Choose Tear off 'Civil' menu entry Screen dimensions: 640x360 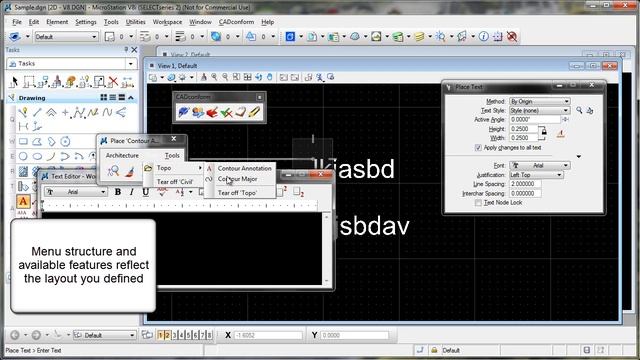click(175, 182)
